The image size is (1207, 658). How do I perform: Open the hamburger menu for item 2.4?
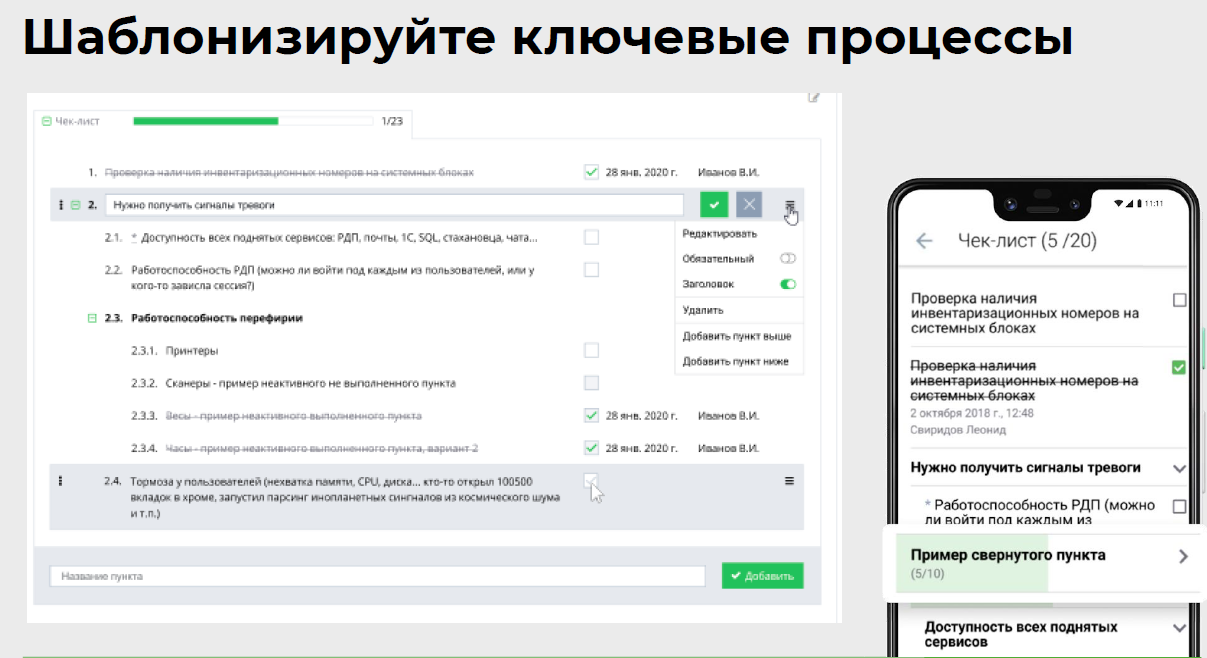(789, 481)
